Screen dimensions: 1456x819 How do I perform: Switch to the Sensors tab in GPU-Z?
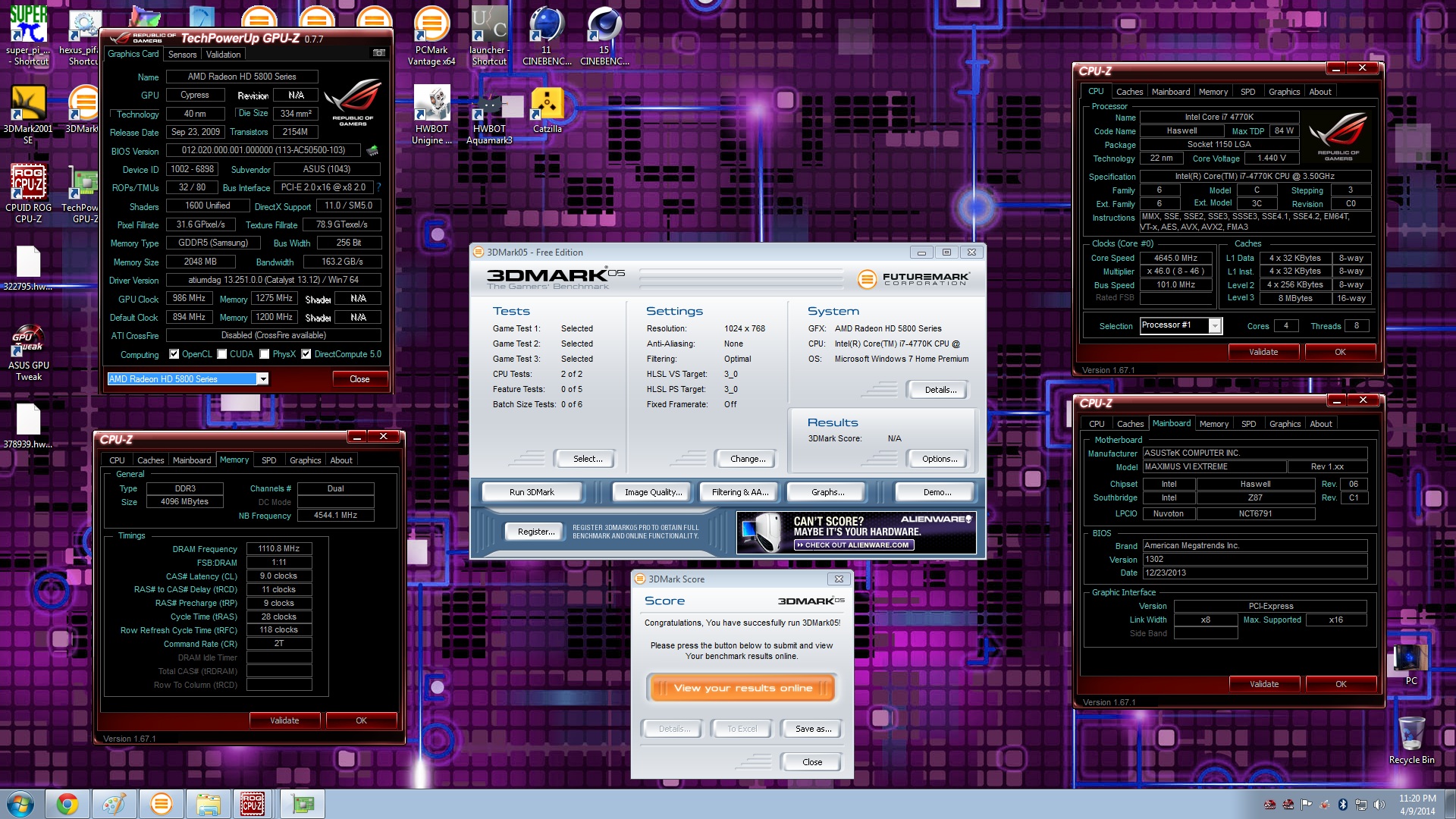click(x=182, y=54)
